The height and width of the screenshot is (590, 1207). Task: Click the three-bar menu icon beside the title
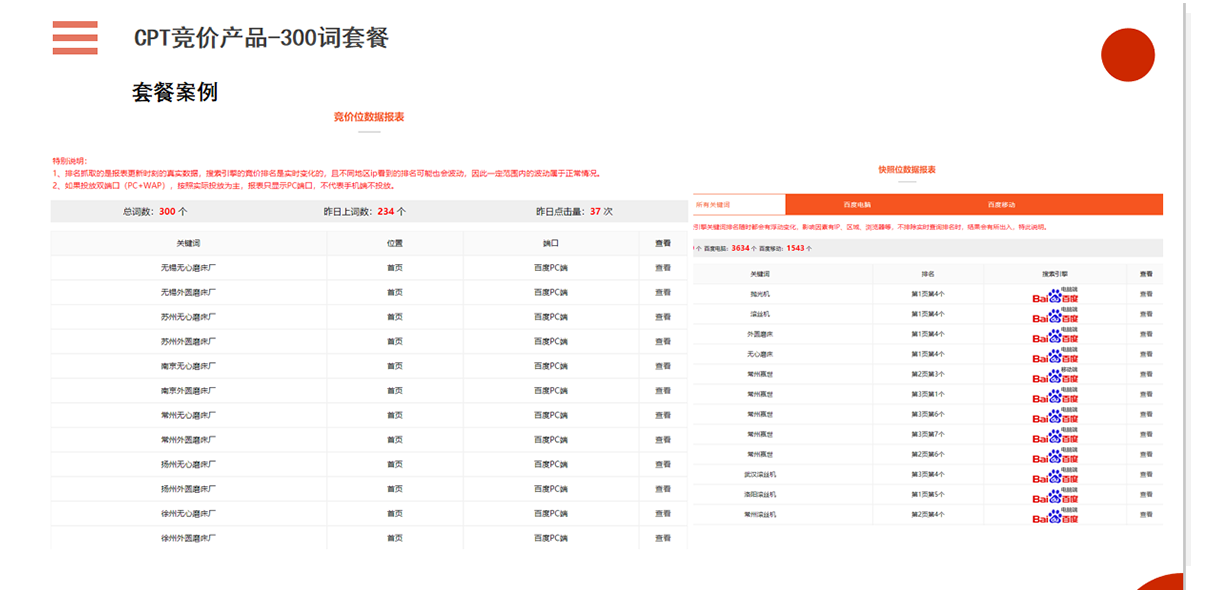tap(75, 38)
